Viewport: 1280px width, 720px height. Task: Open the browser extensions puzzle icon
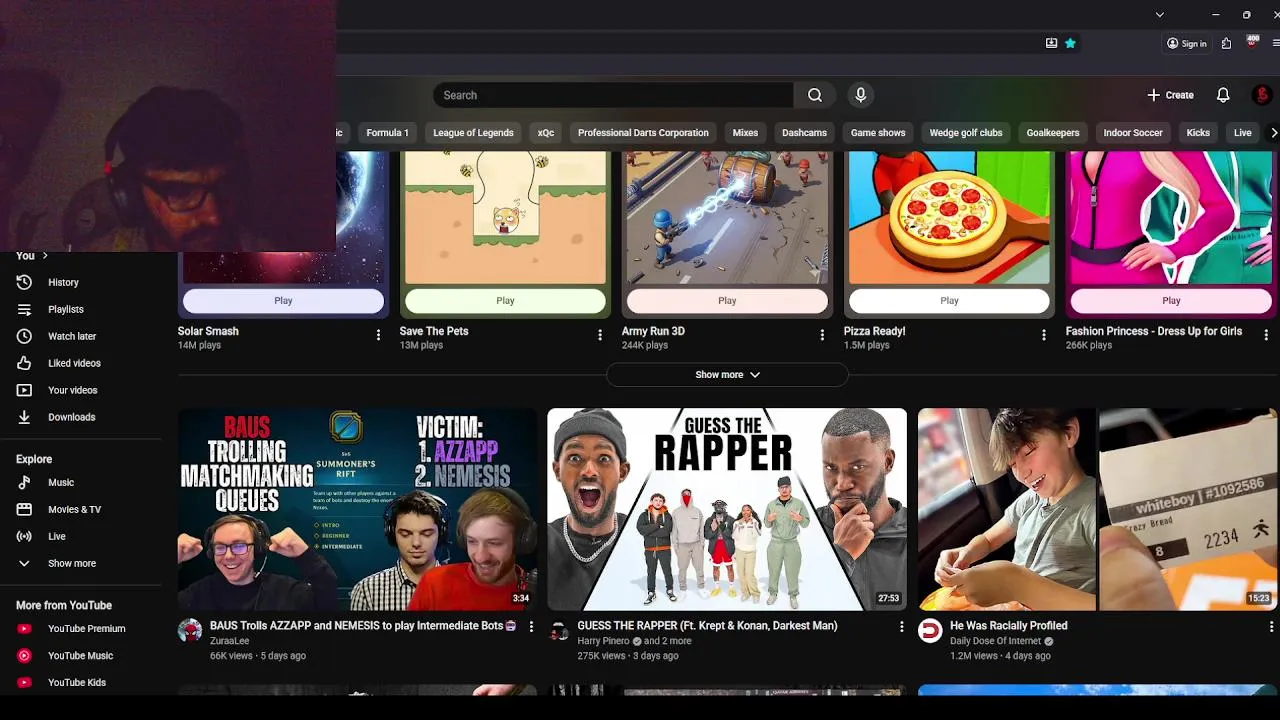coord(1226,44)
